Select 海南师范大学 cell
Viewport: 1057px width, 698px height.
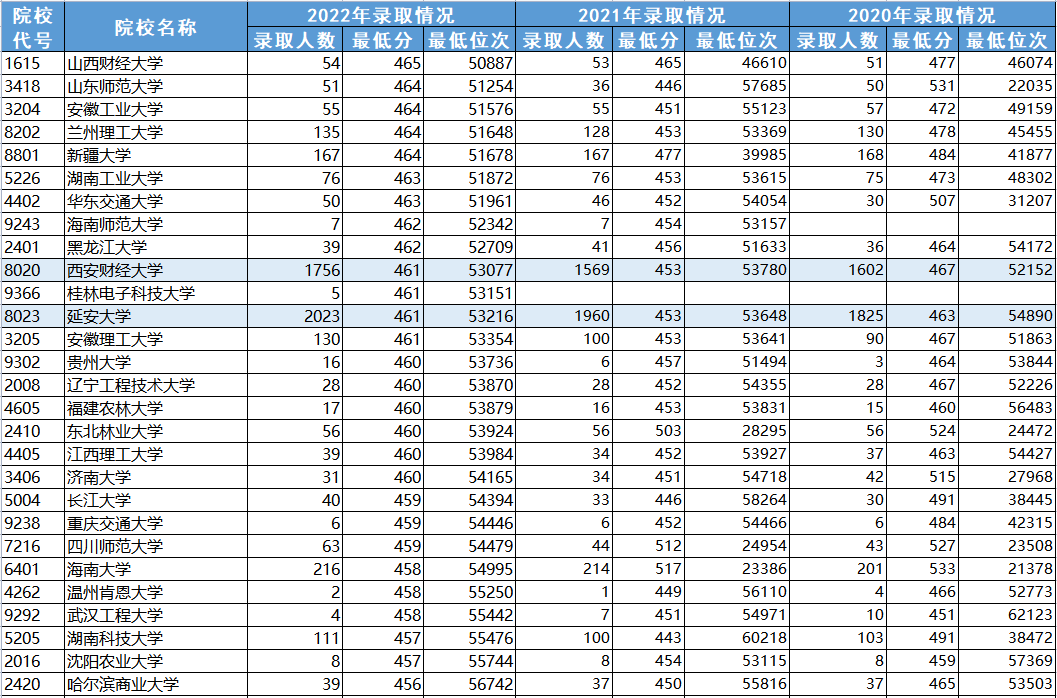coord(156,224)
